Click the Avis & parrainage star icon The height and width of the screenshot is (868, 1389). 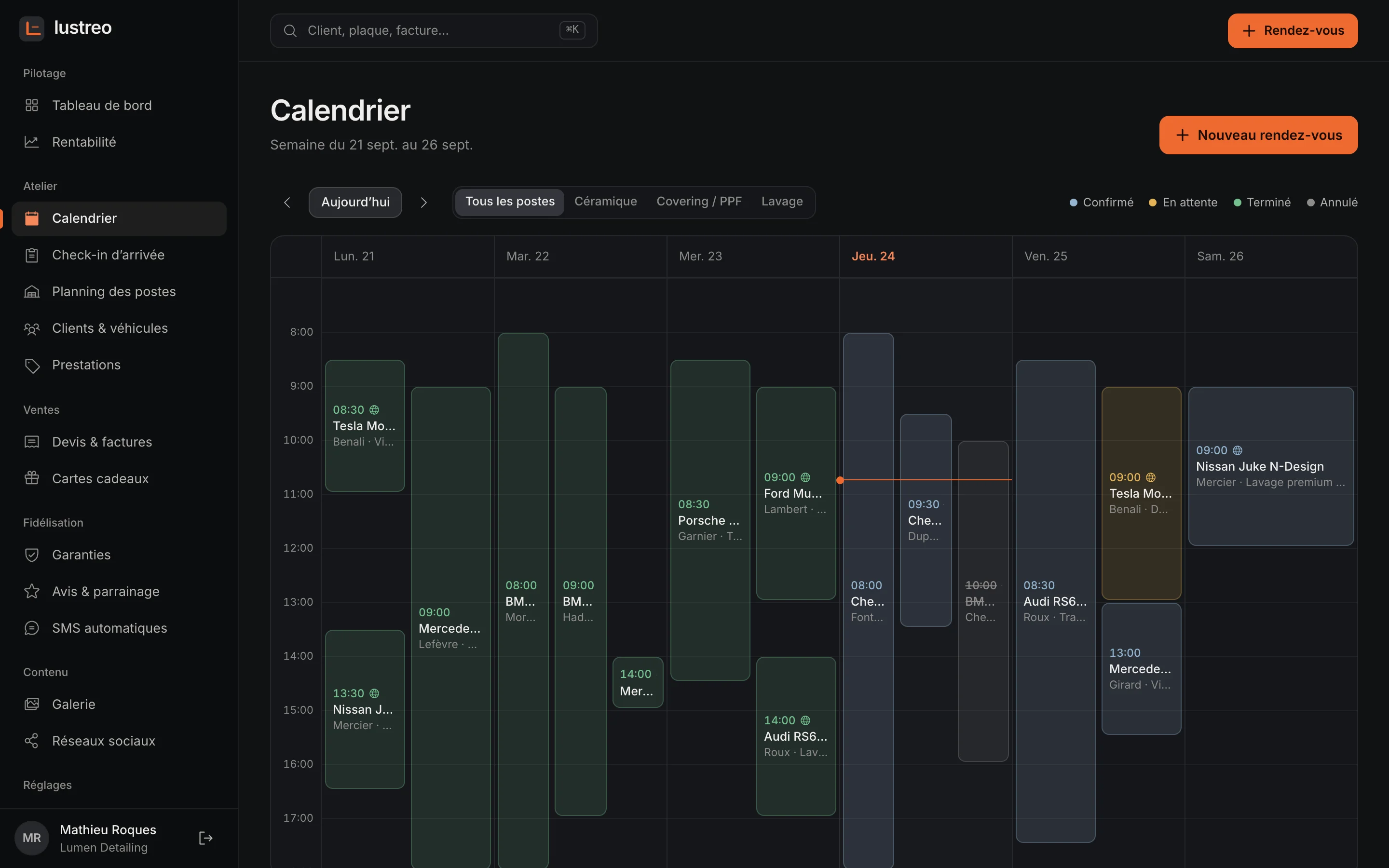coord(31,591)
